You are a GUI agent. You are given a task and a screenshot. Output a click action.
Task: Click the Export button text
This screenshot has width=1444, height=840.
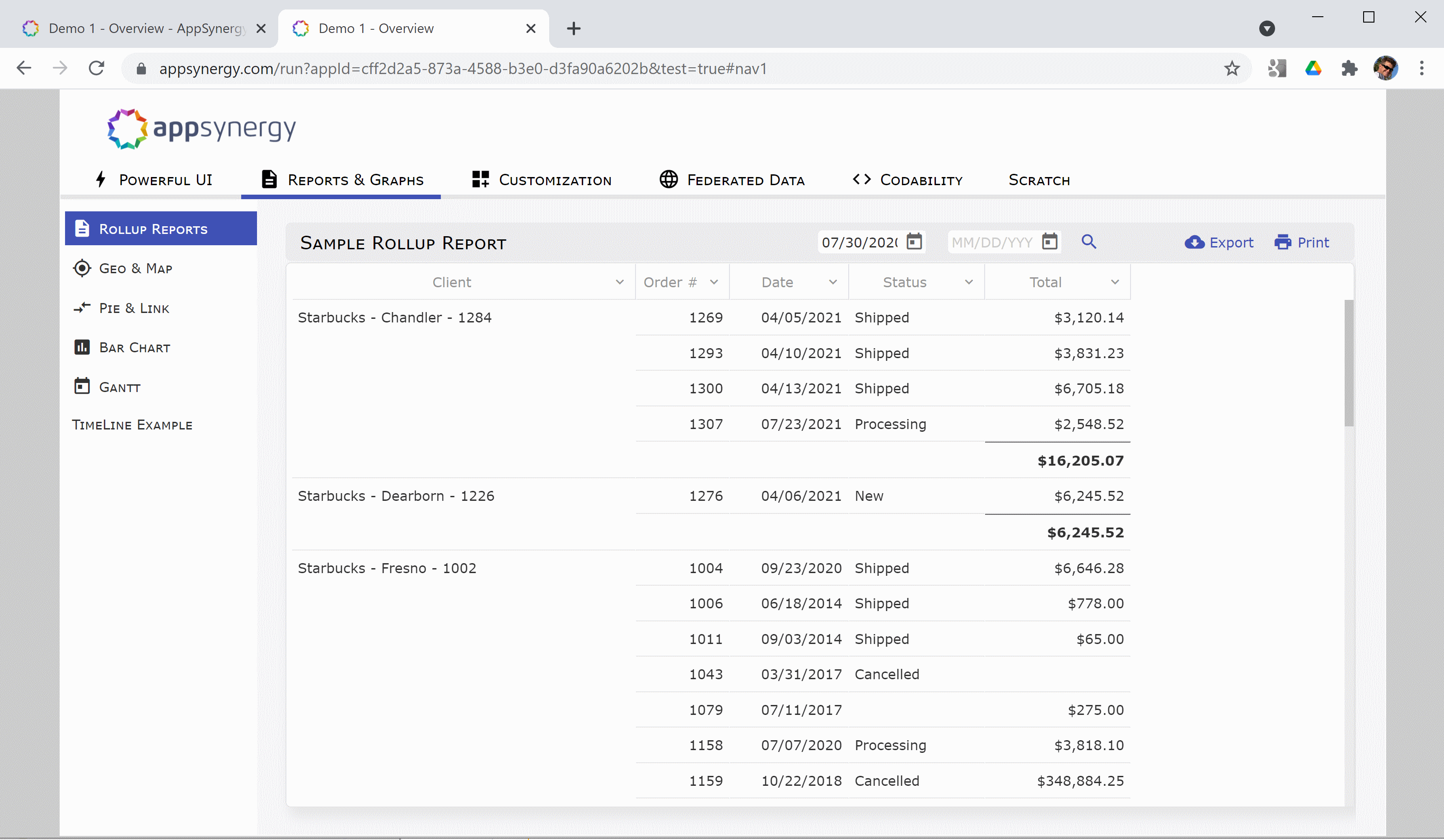[1231, 243]
